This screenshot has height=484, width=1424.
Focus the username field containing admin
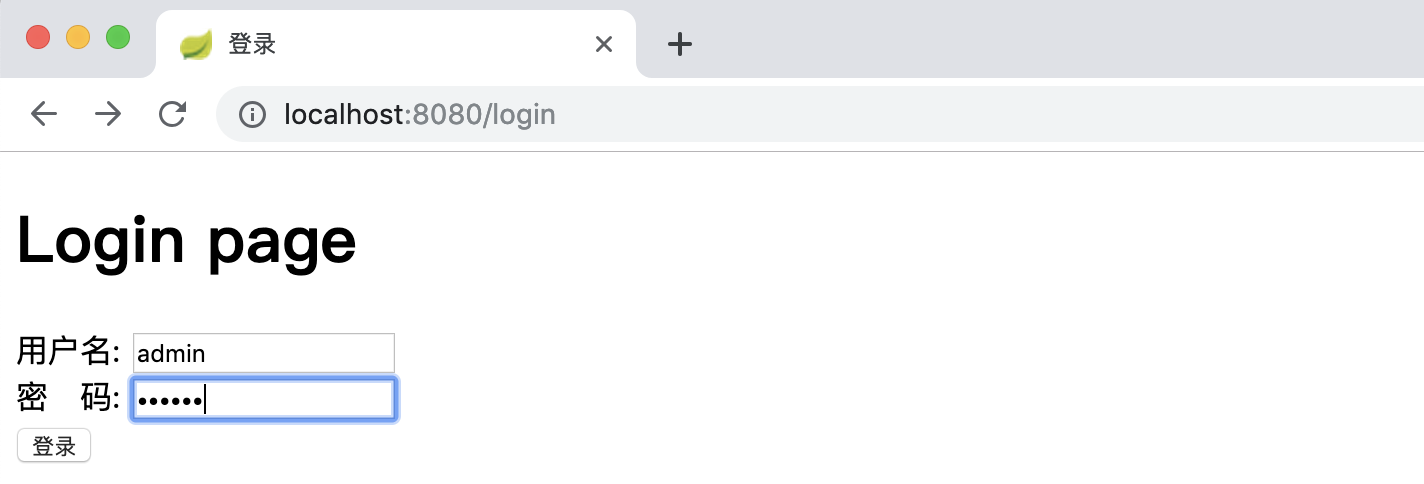[x=264, y=353]
